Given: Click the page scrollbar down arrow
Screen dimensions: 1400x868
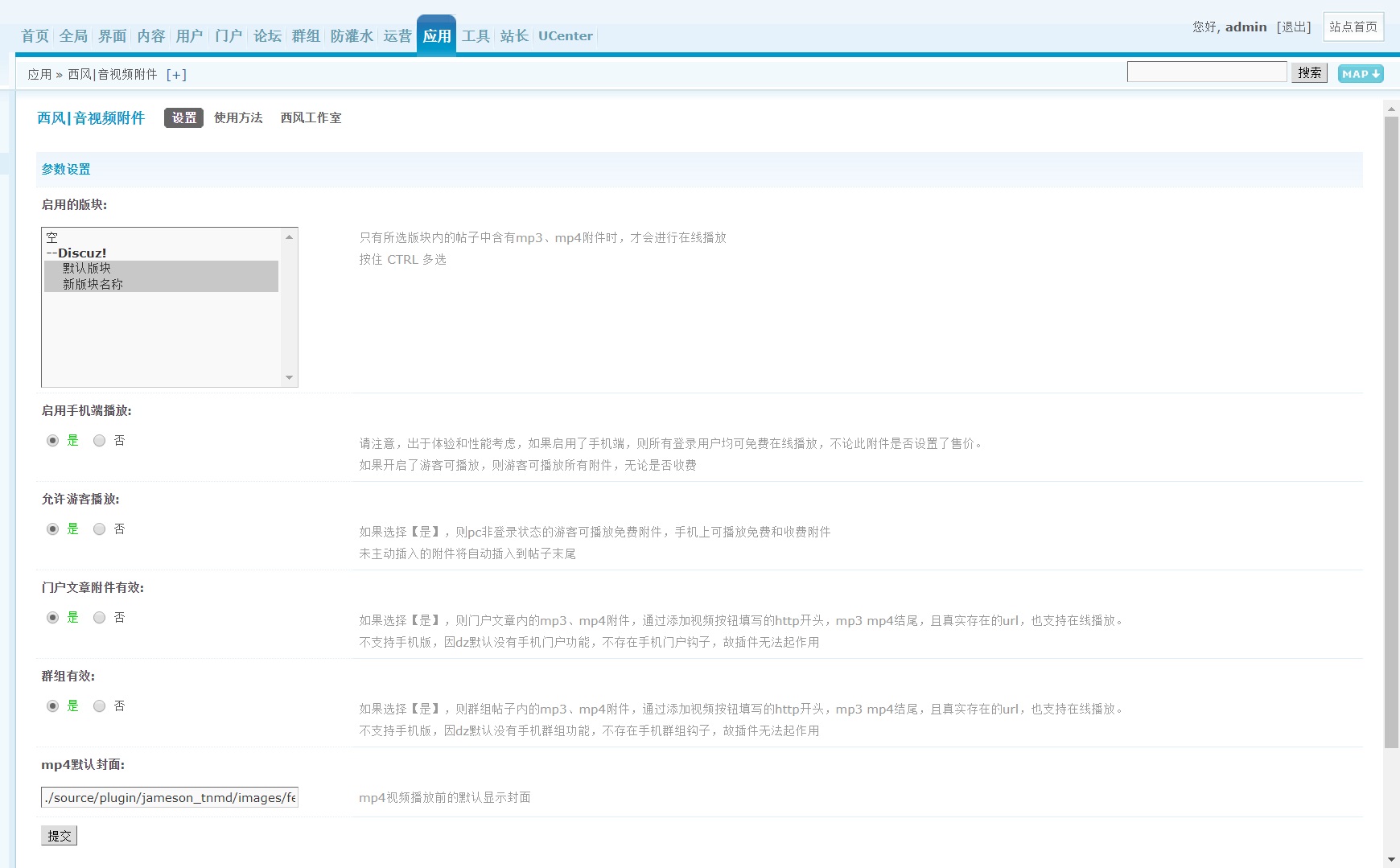Looking at the screenshot, I should pos(1392,861).
